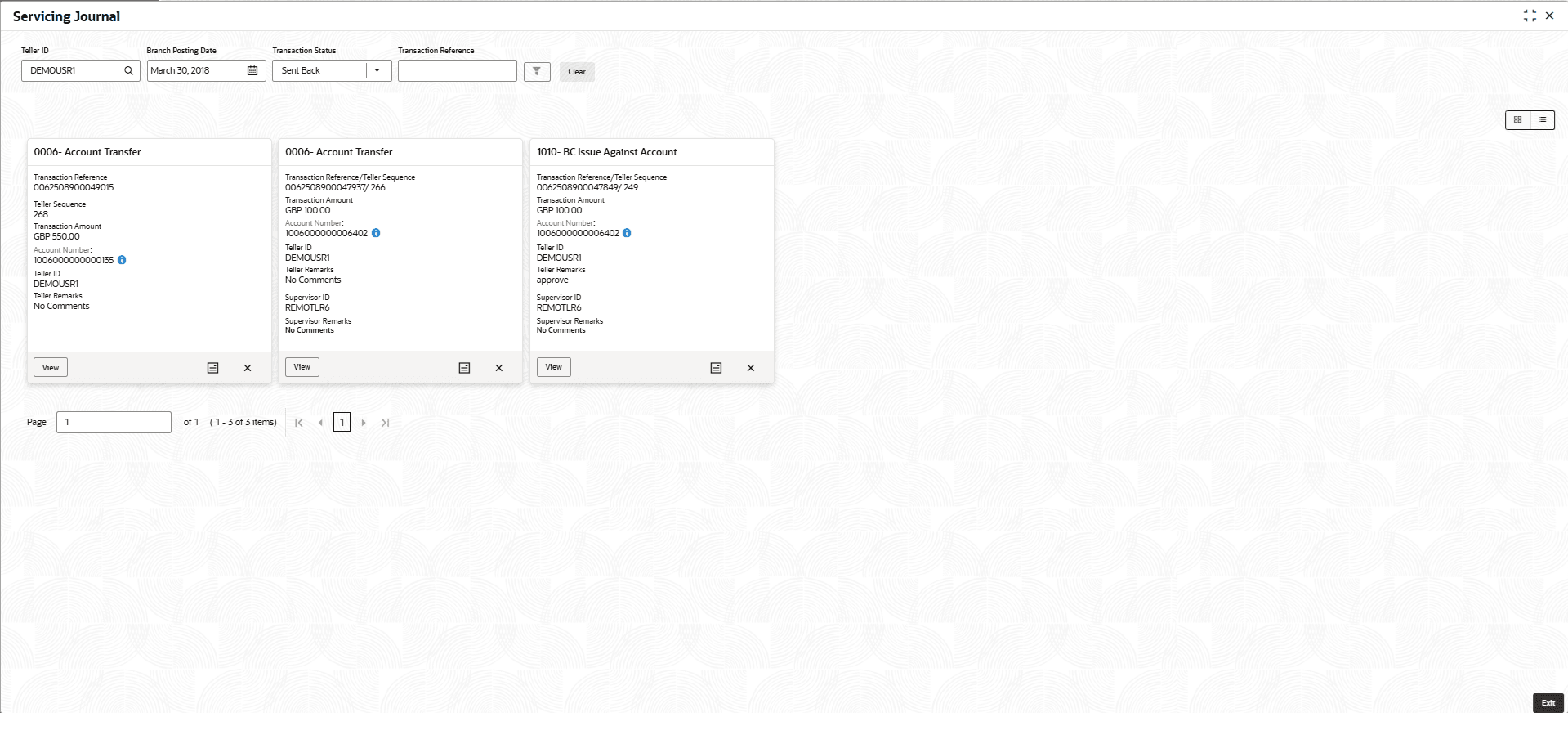Show account info on sequence 266 card
1568x735 pixels.
[376, 233]
